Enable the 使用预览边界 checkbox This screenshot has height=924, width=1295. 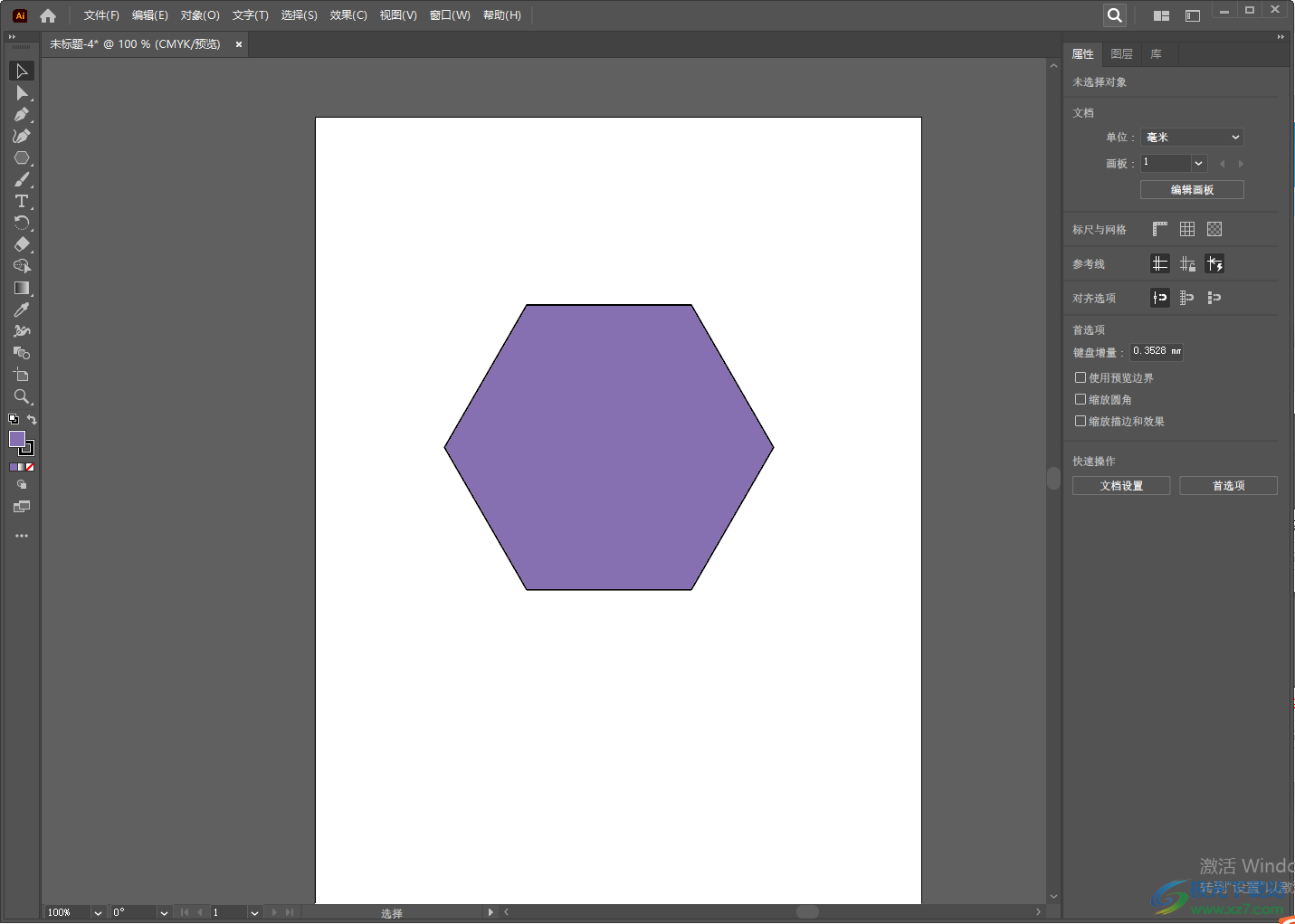(1081, 377)
